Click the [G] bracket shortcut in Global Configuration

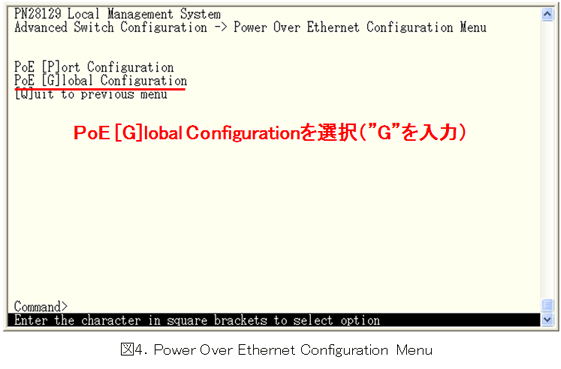51,80
